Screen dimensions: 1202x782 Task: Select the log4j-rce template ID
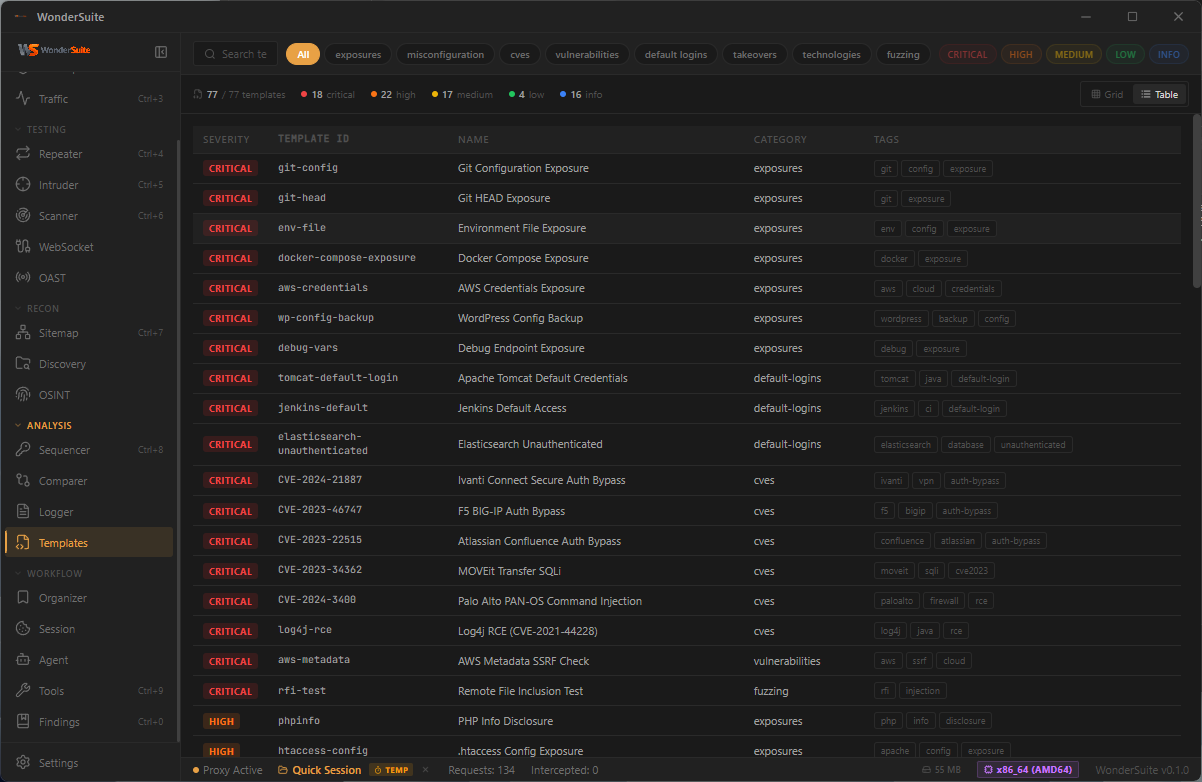pos(304,631)
